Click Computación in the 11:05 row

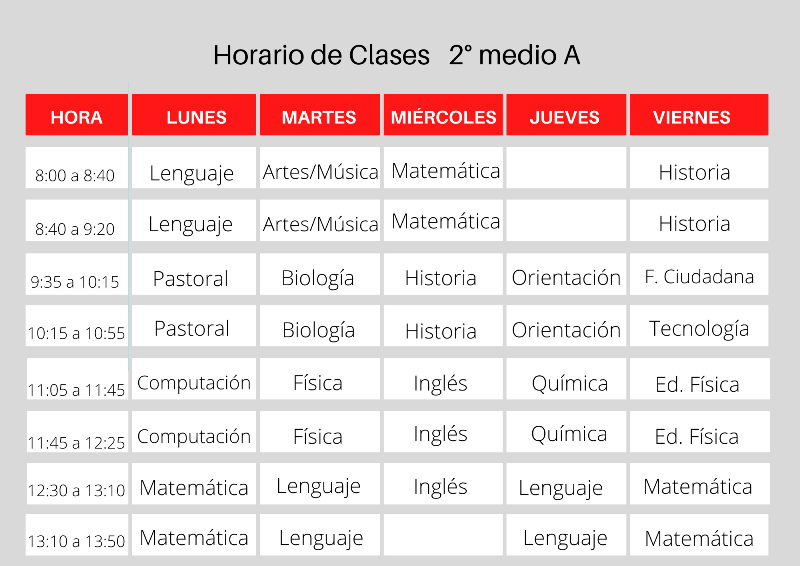click(x=194, y=383)
